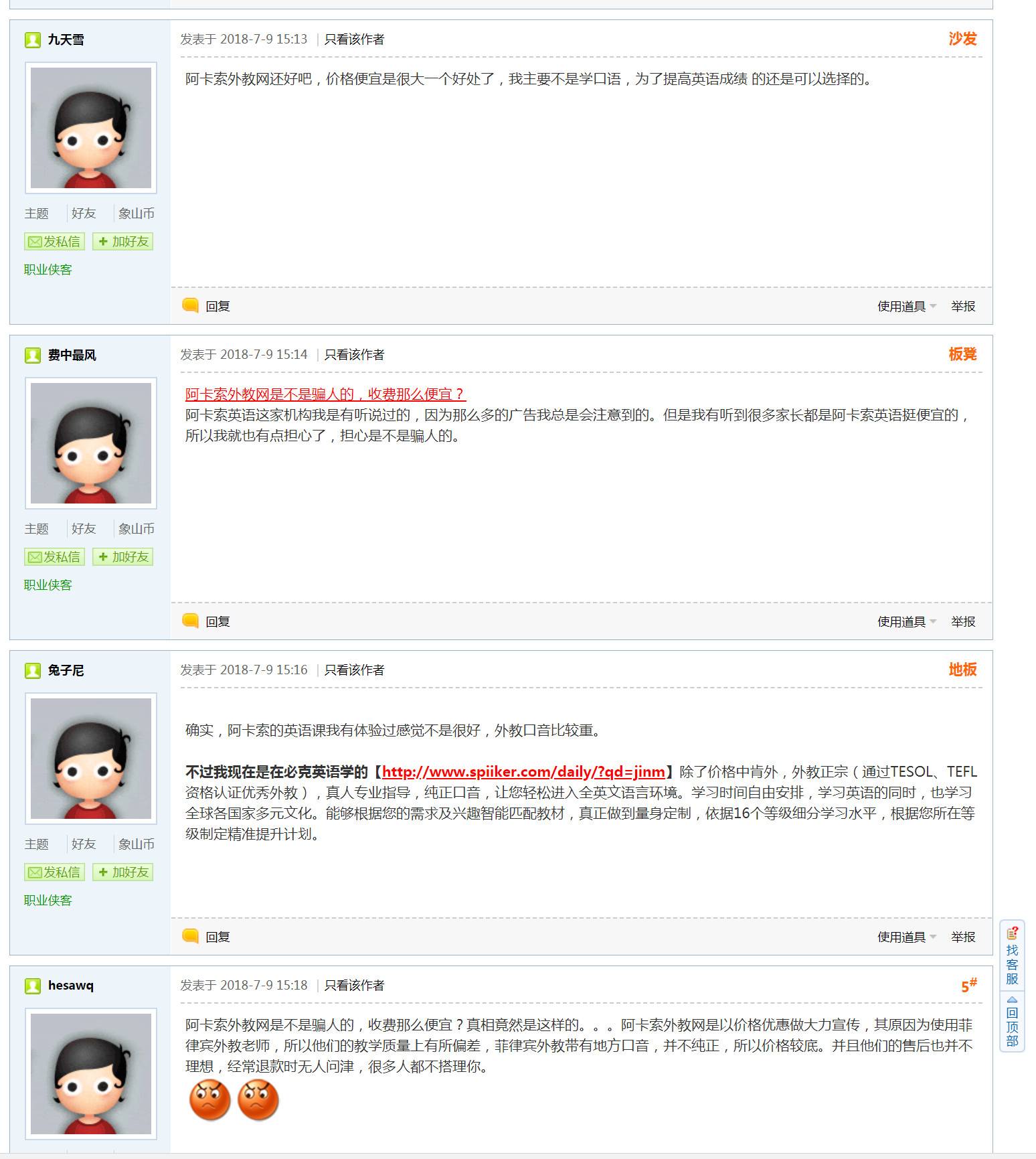
Task: Filter with 只看该作者 on hesawq's post
Action: 354,986
